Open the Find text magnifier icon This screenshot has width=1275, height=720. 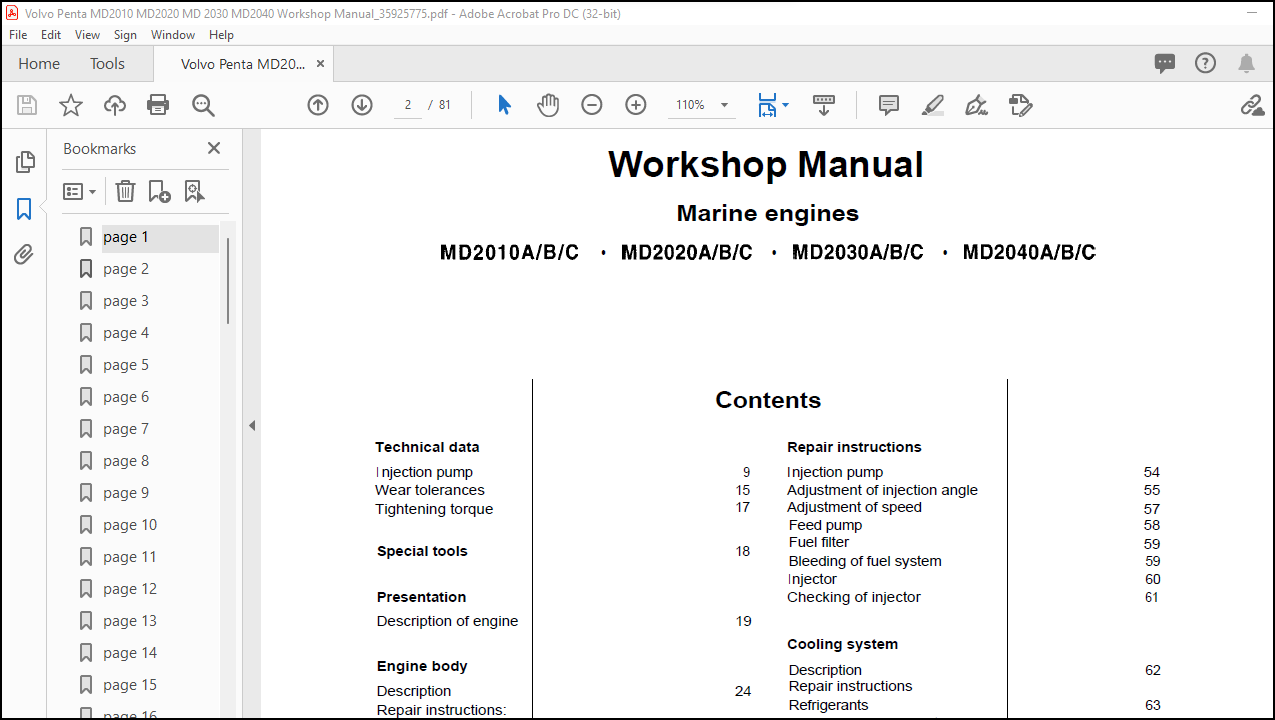(x=203, y=105)
